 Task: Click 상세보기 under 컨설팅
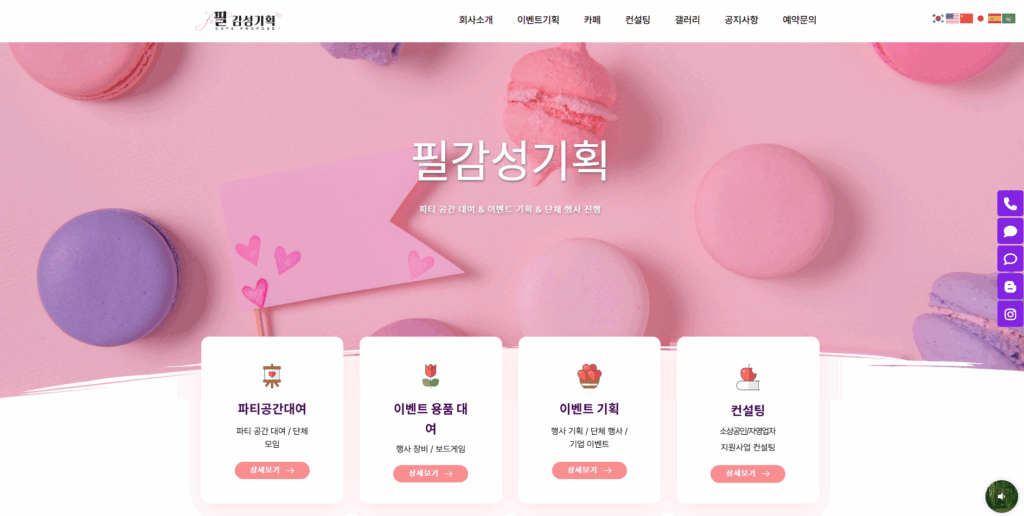[748, 474]
